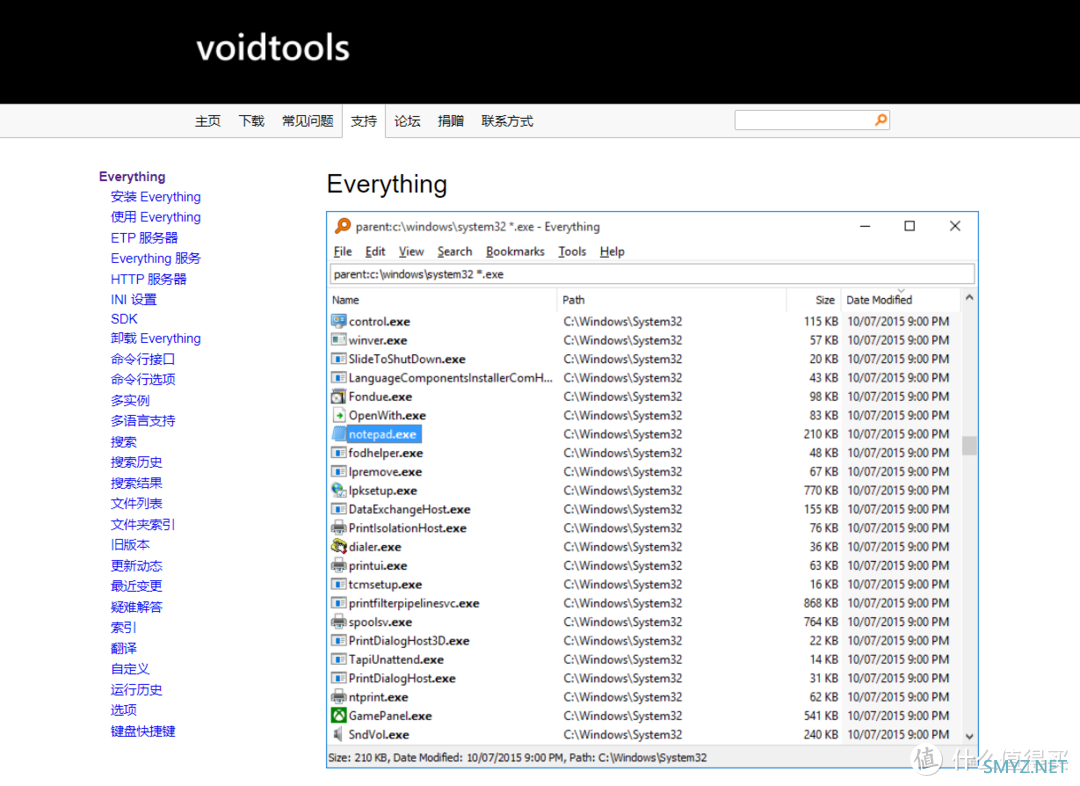Open the Tools menu

tap(572, 251)
